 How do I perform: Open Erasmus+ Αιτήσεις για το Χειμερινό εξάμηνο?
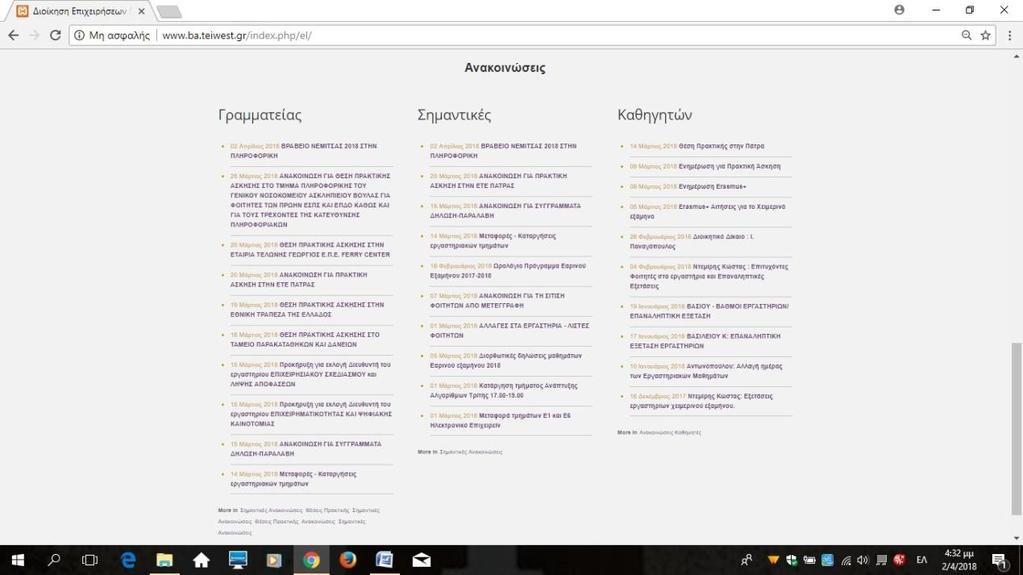coord(707,211)
